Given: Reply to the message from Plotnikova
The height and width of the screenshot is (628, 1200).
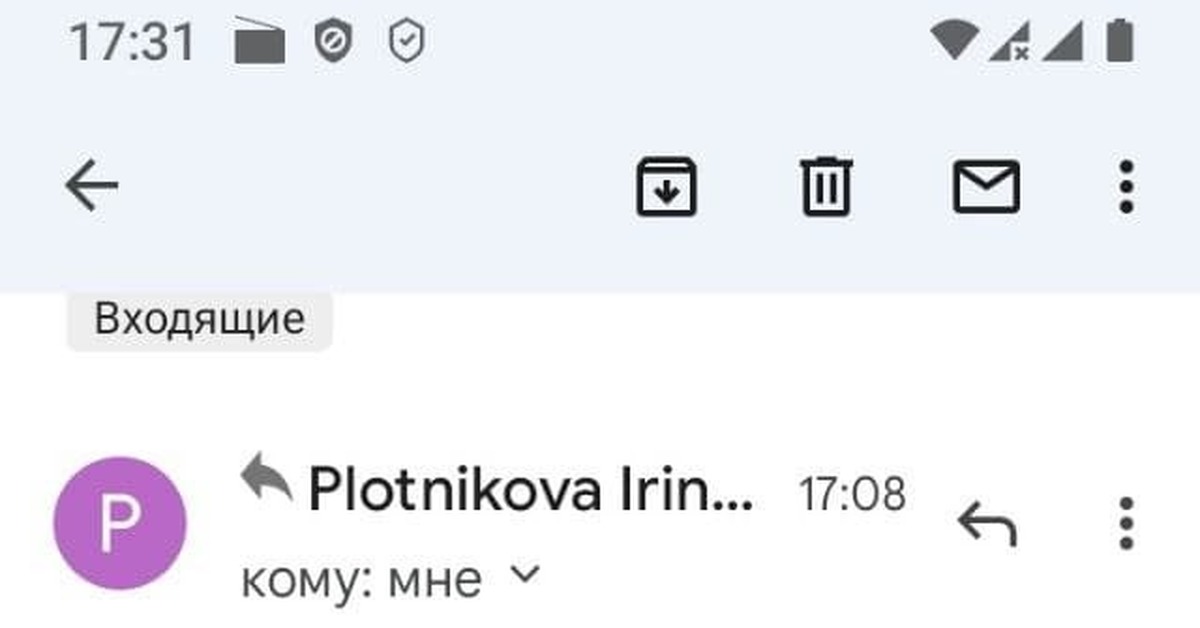Looking at the screenshot, I should click(986, 522).
